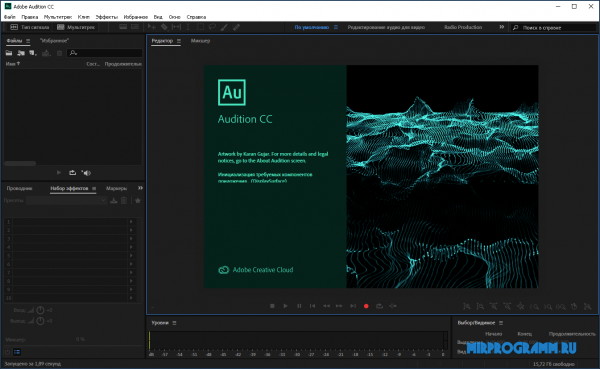Switch to the "Избранное" panel tab
Viewport: 600px width, 369px height.
pos(54,41)
